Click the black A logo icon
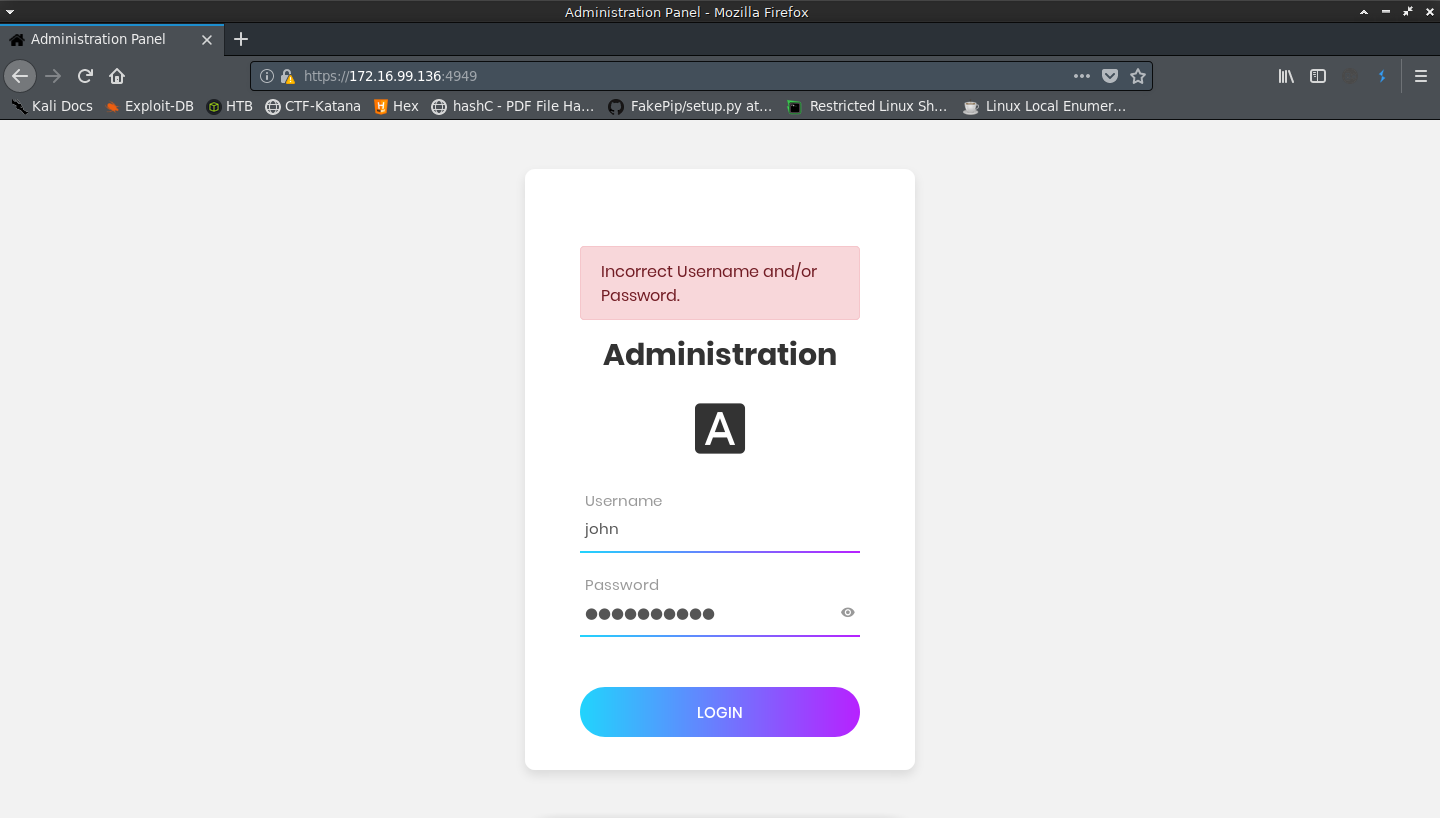This screenshot has width=1440, height=818. point(720,428)
